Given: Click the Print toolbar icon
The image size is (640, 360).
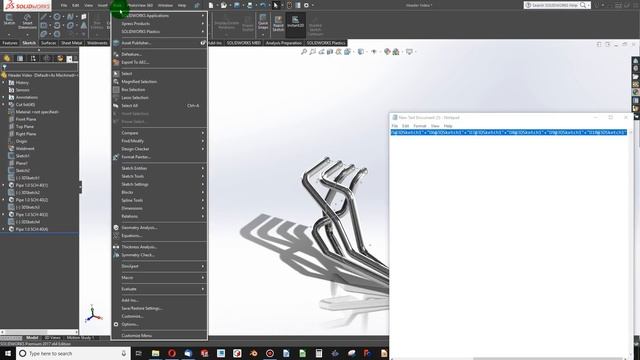Looking at the screenshot, I should [x=250, y=5].
